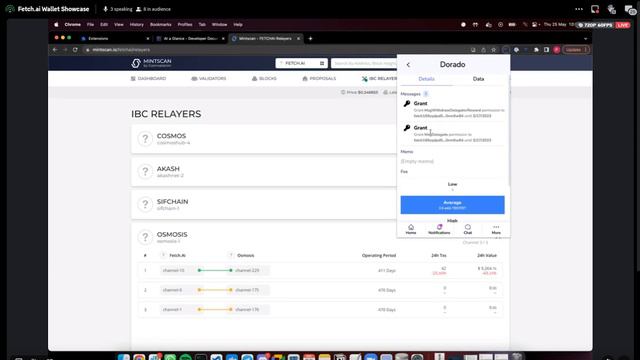Close the Mintscan browser tab
The height and width of the screenshot is (360, 640).
(x=298, y=38)
